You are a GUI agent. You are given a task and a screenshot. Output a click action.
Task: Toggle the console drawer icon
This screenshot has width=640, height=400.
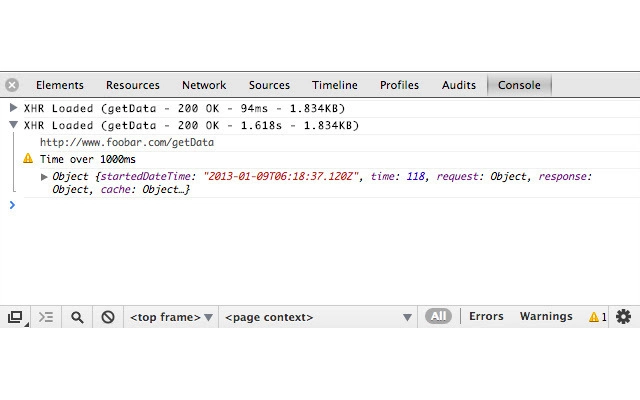(x=46, y=317)
